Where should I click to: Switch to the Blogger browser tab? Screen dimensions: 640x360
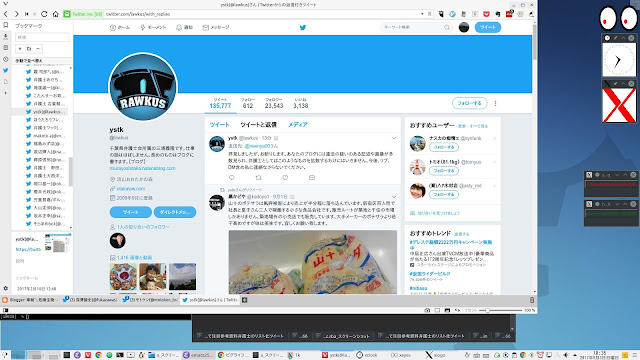tap(30, 300)
